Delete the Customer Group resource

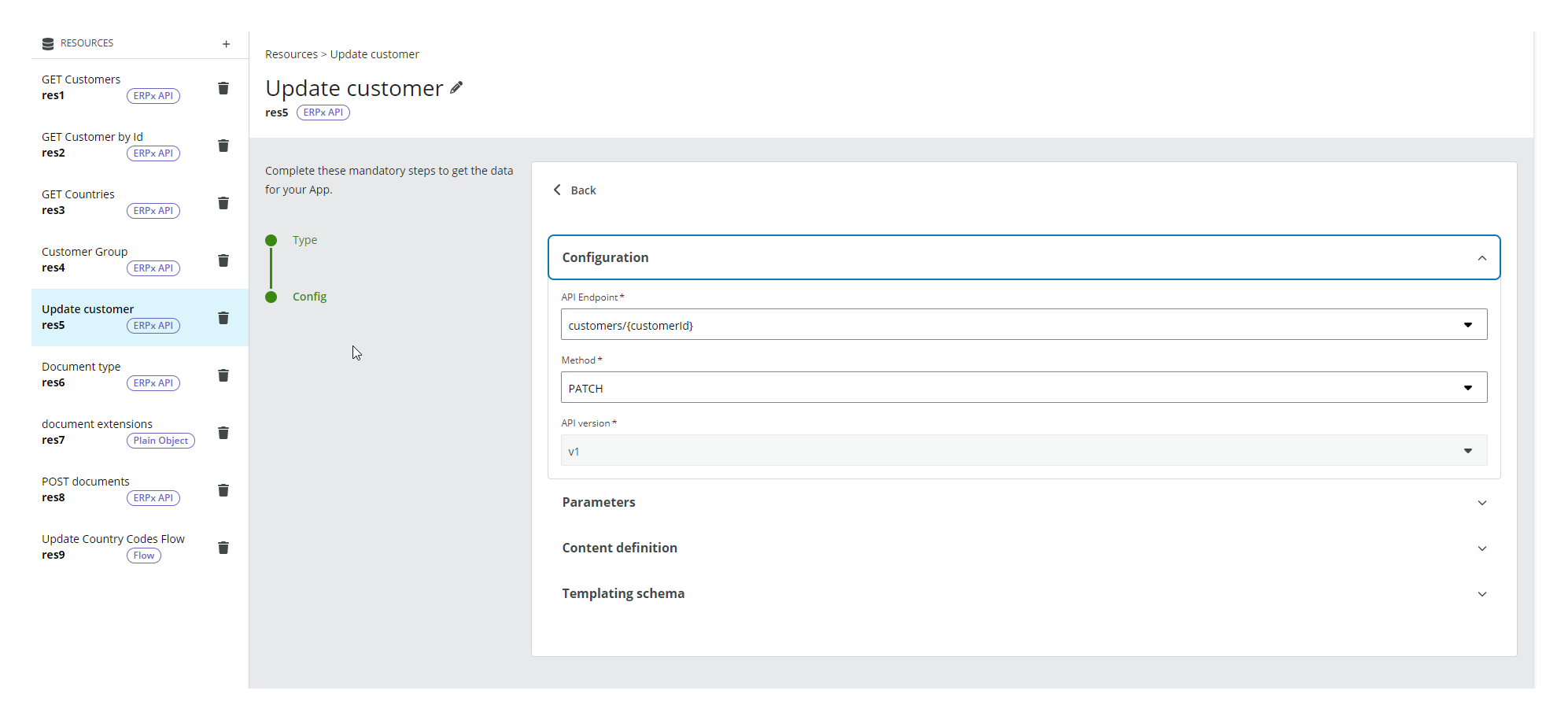pyautogui.click(x=223, y=260)
